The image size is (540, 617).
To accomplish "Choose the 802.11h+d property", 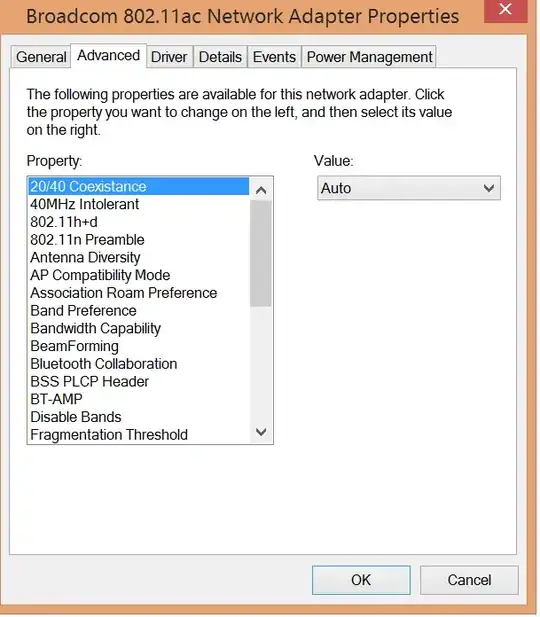I will point(139,222).
